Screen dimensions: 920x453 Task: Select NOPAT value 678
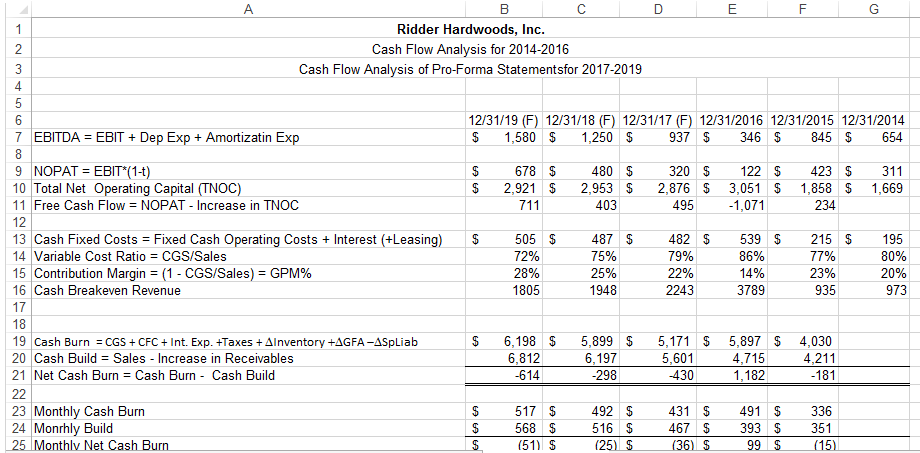pyautogui.click(x=504, y=172)
